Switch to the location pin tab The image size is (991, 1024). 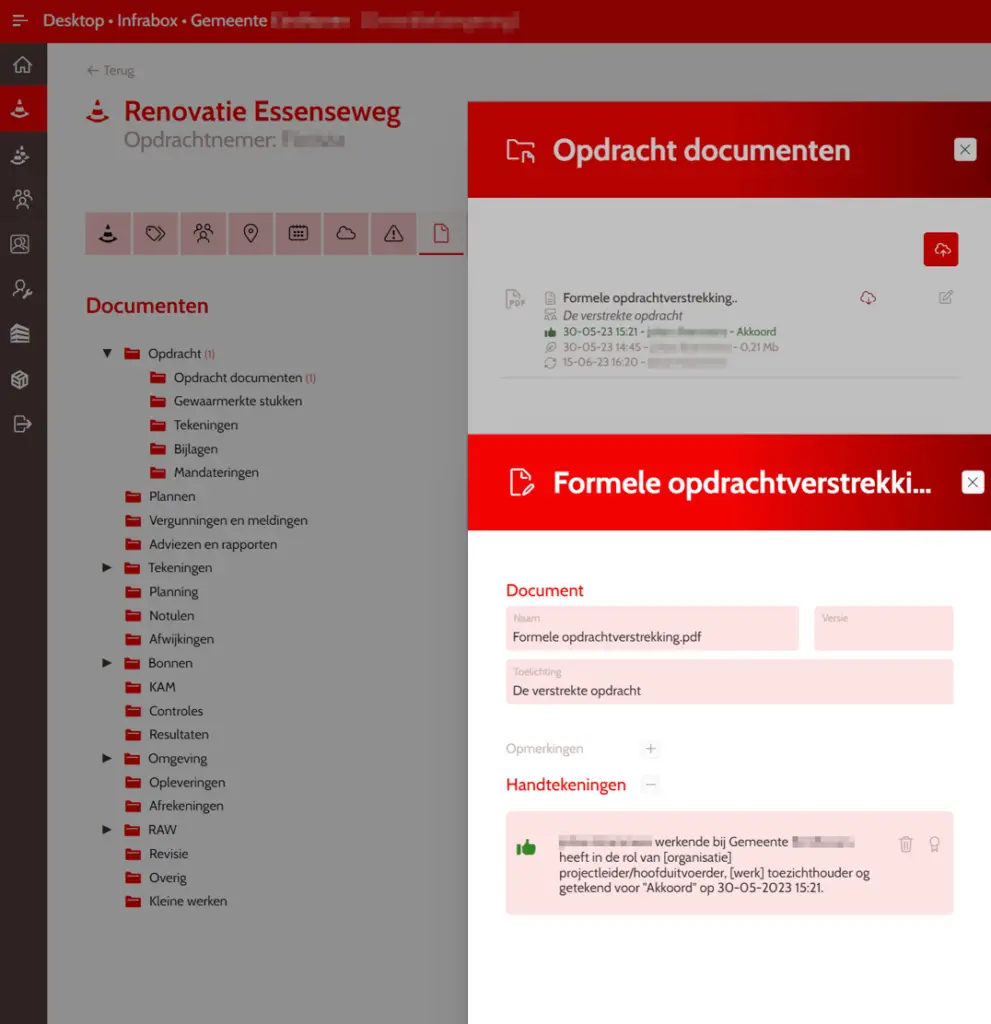[251, 233]
